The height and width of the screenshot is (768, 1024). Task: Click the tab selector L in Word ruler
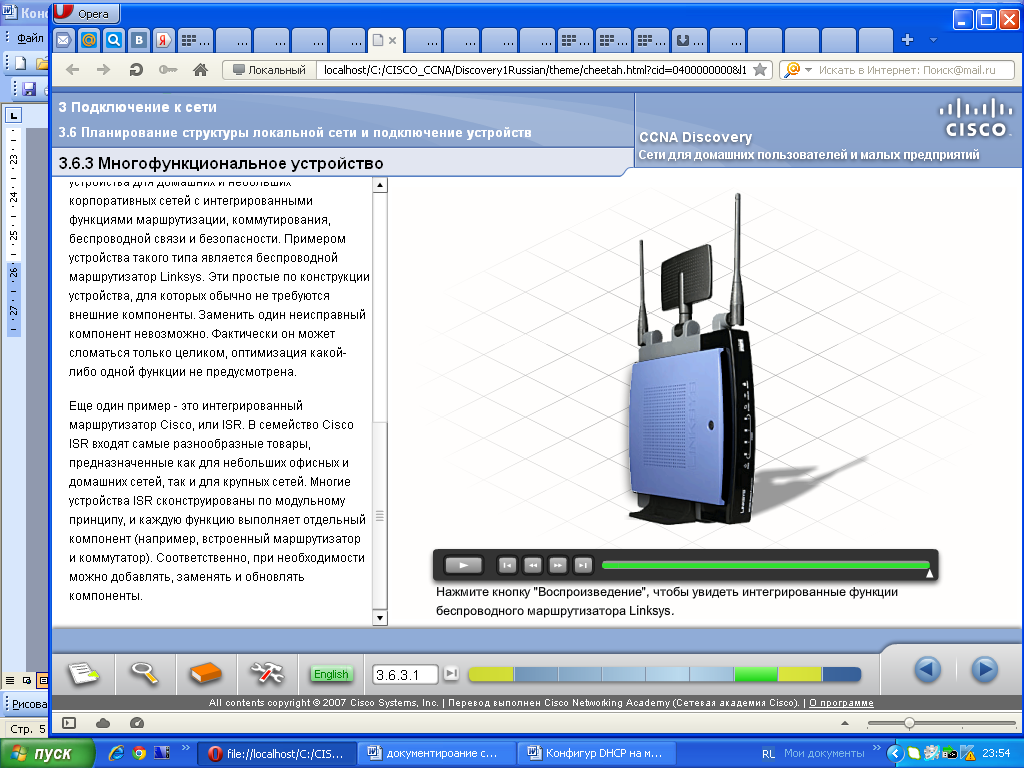pyautogui.click(x=14, y=116)
